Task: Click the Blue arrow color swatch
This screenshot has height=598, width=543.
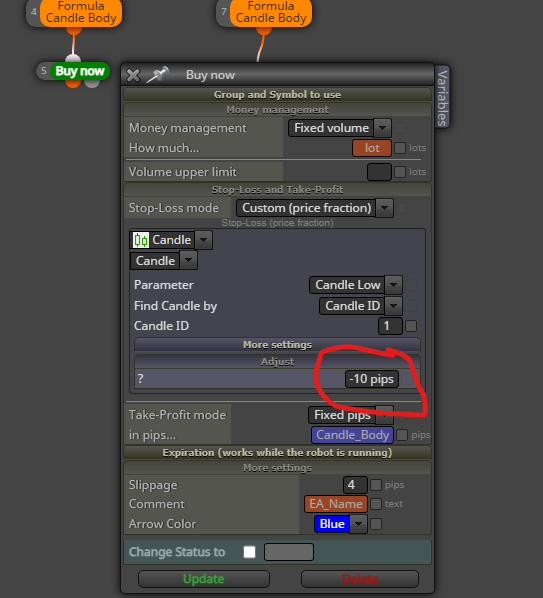Action: [x=332, y=524]
